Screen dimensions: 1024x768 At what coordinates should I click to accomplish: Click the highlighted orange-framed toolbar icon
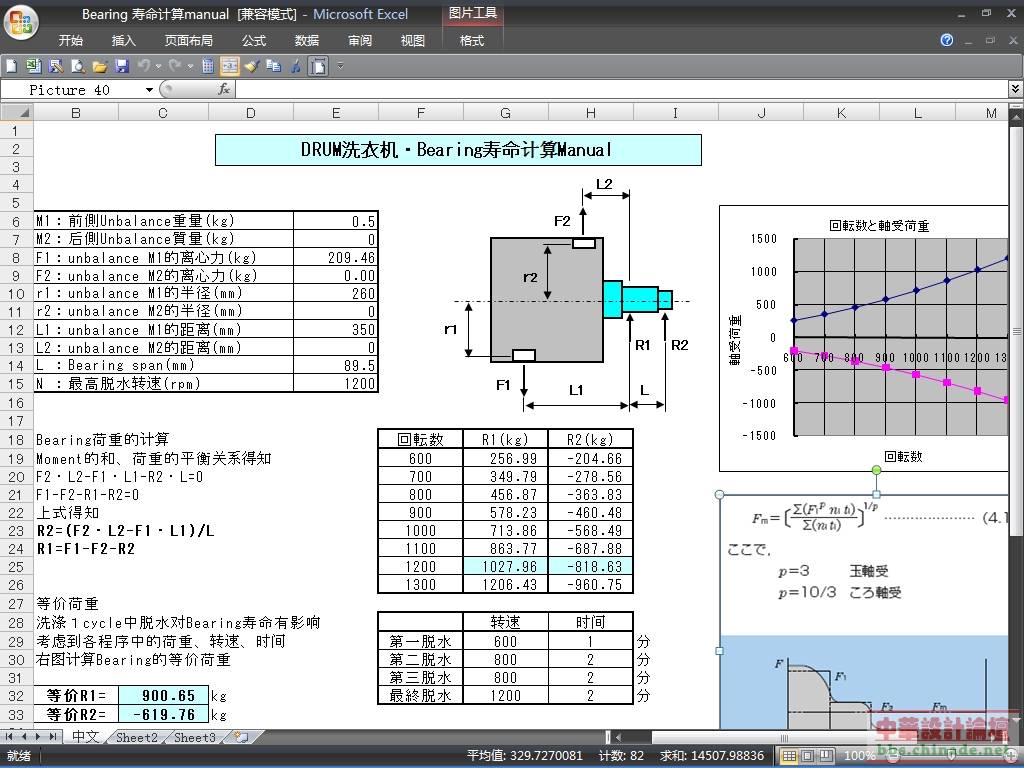click(230, 65)
